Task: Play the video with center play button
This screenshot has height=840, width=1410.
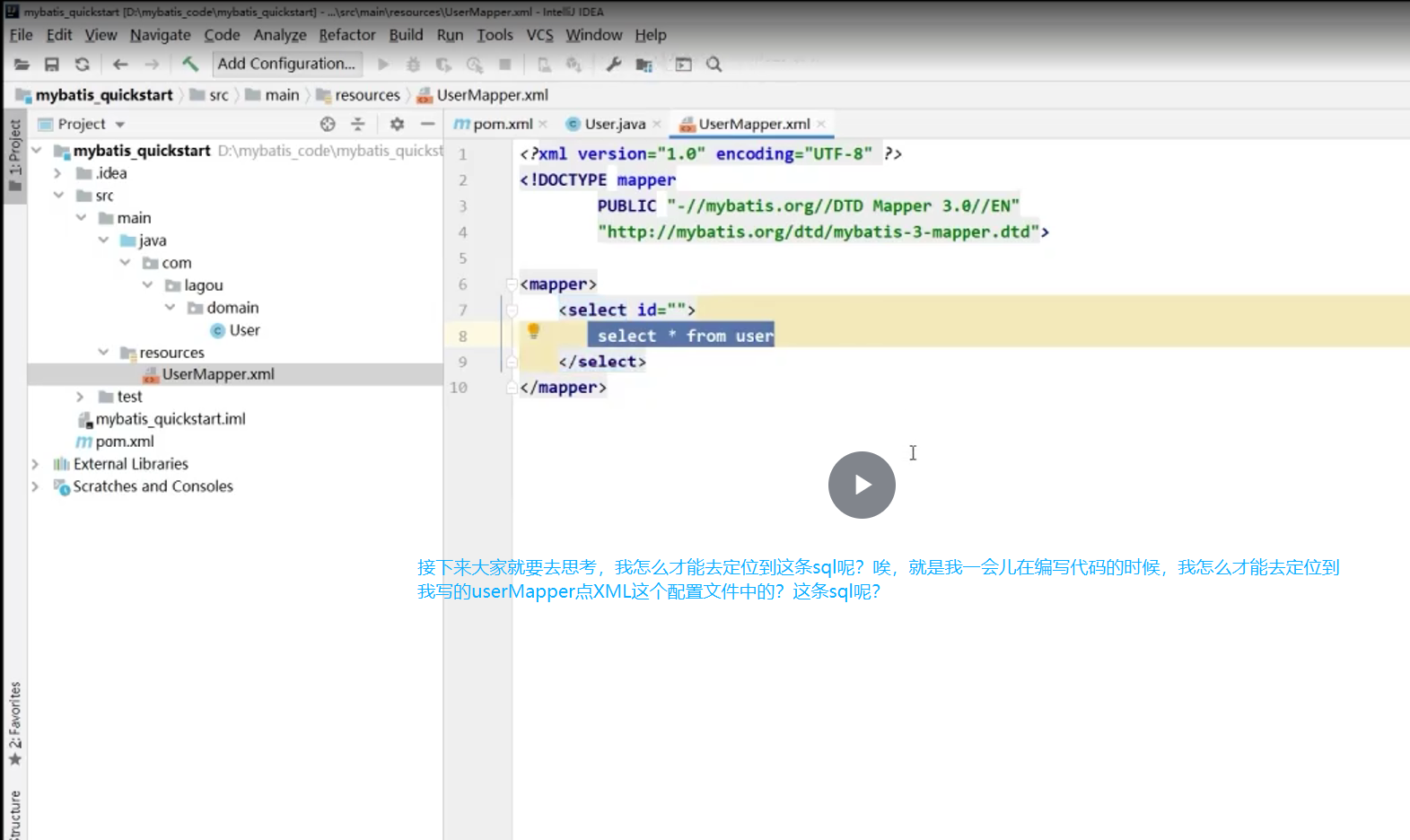Action: pos(862,485)
